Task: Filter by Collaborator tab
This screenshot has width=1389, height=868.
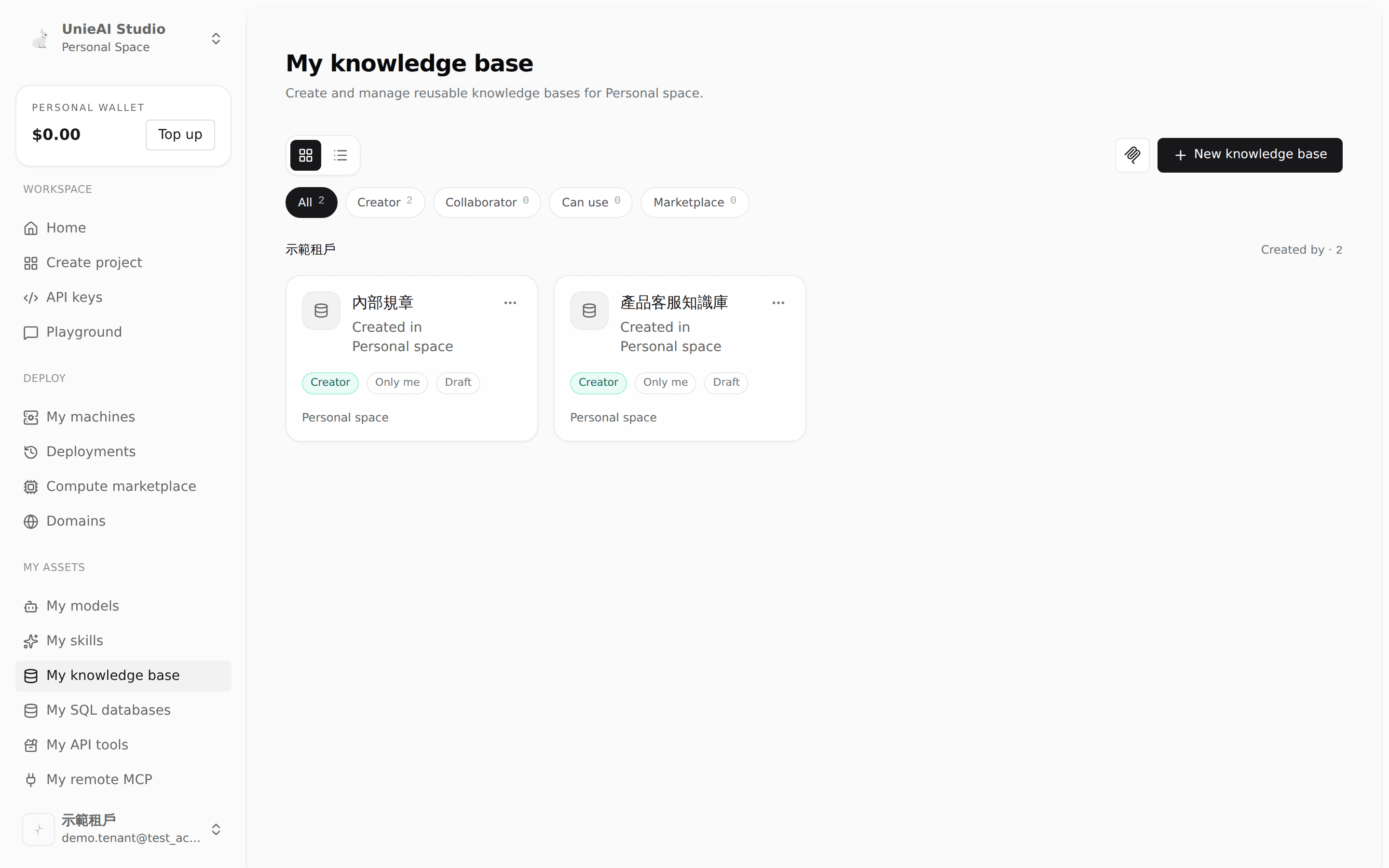Action: coord(487,203)
